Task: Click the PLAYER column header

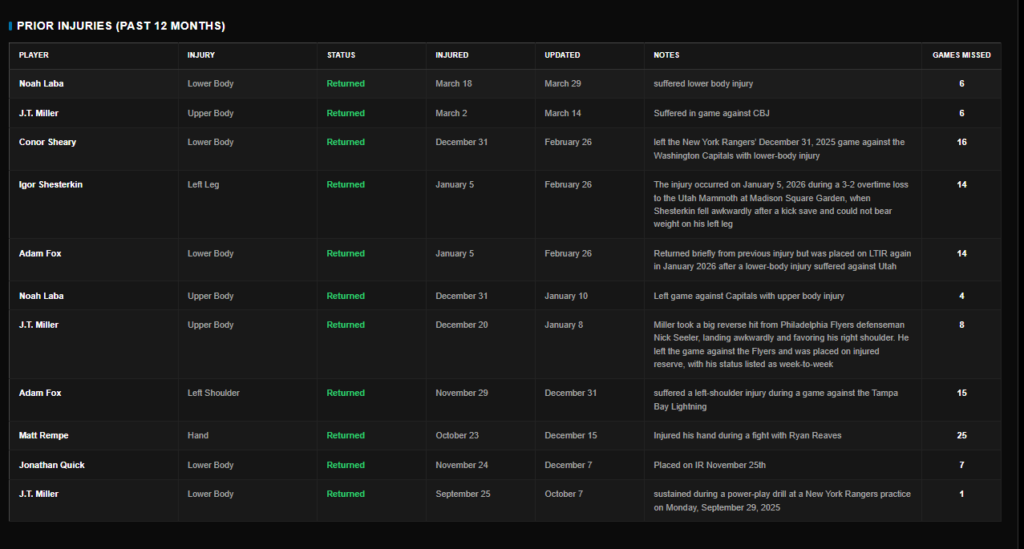Action: click(x=34, y=55)
